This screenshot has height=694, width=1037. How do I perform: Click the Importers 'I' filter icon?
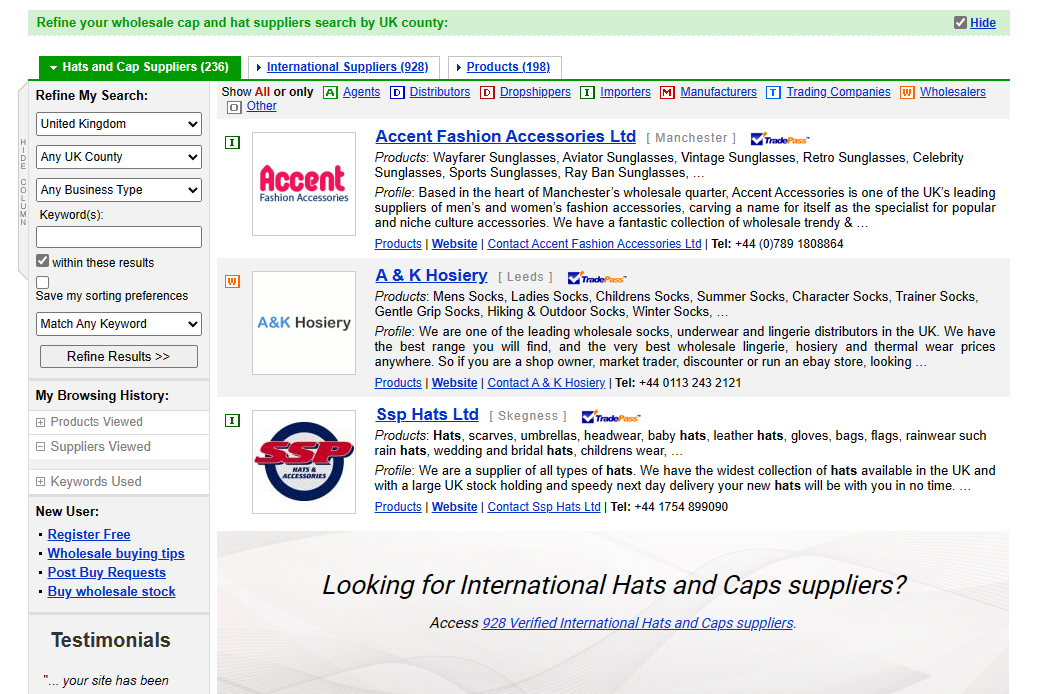[587, 92]
